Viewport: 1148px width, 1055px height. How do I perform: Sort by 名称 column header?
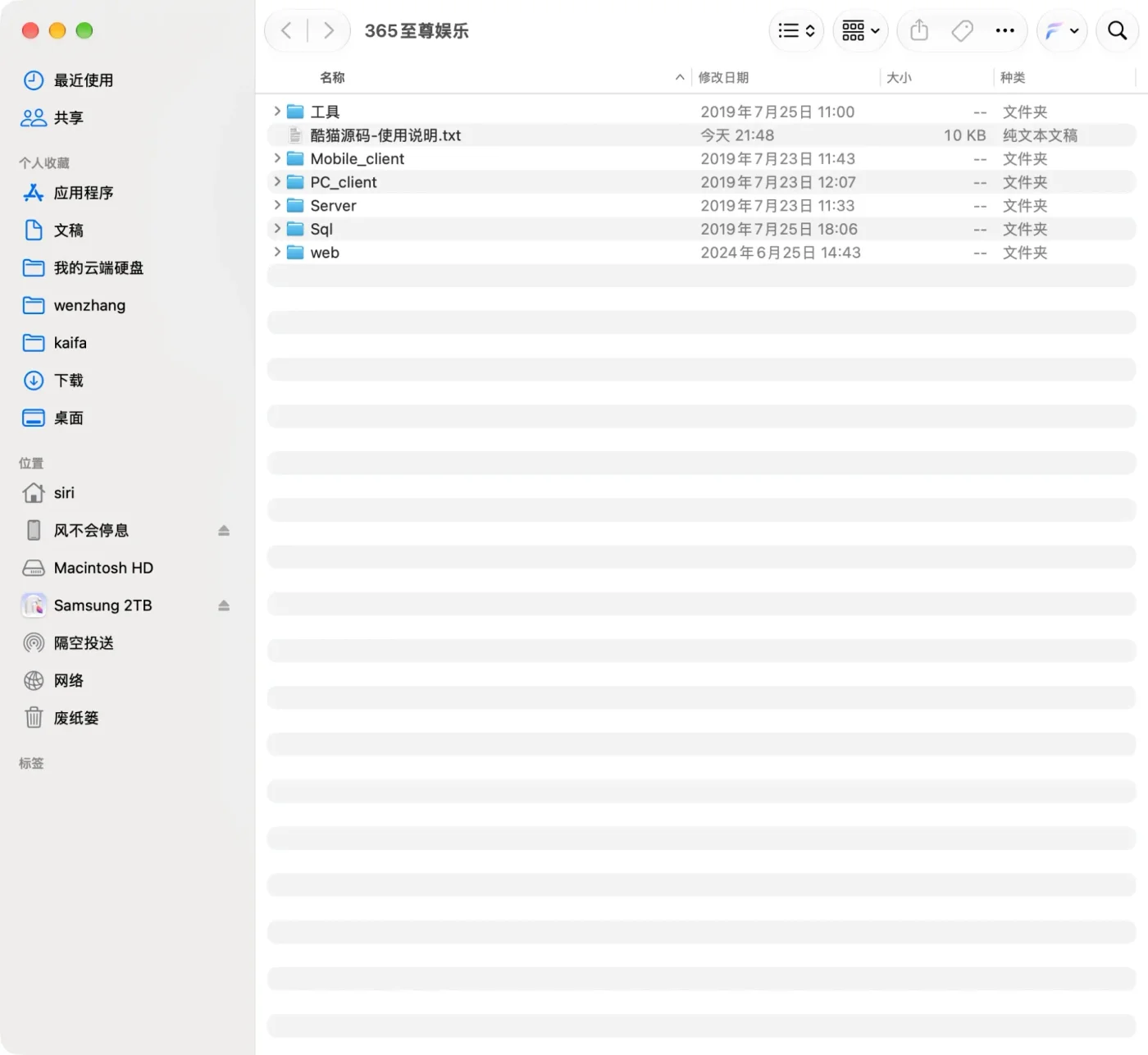point(332,77)
